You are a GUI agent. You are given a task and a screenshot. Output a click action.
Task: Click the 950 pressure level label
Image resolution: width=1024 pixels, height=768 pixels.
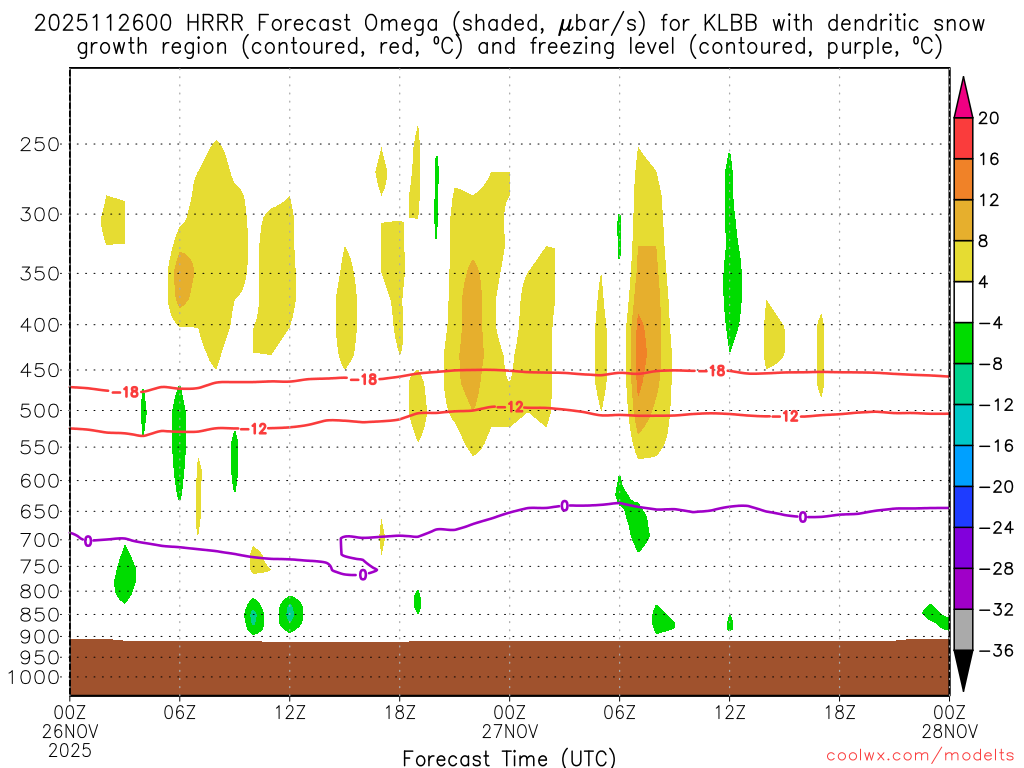40,658
